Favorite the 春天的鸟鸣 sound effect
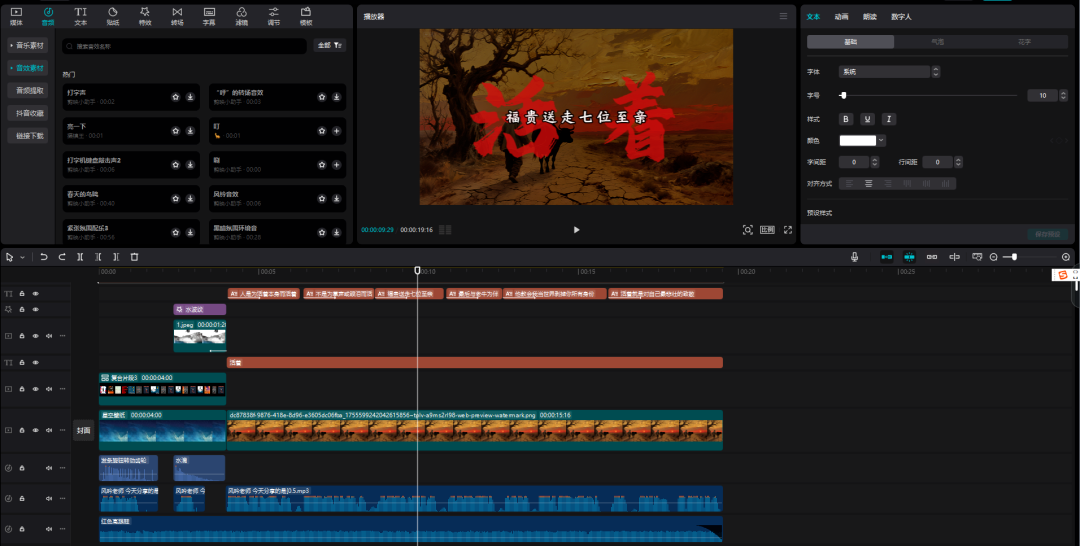This screenshot has width=1080, height=546. tap(176, 198)
